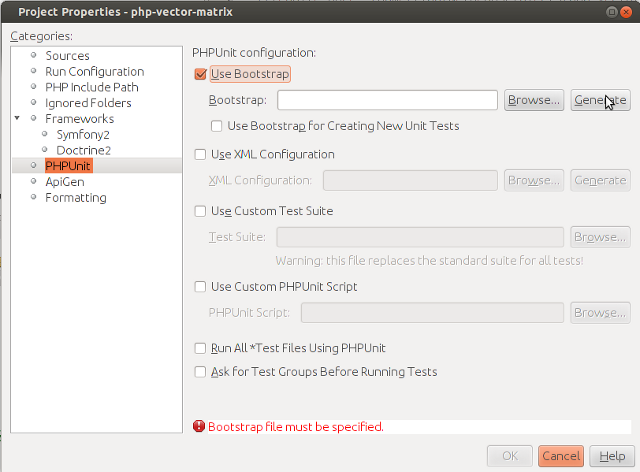
Task: Enable Run All *Test Files Using PHPUnit
Action: click(200, 348)
